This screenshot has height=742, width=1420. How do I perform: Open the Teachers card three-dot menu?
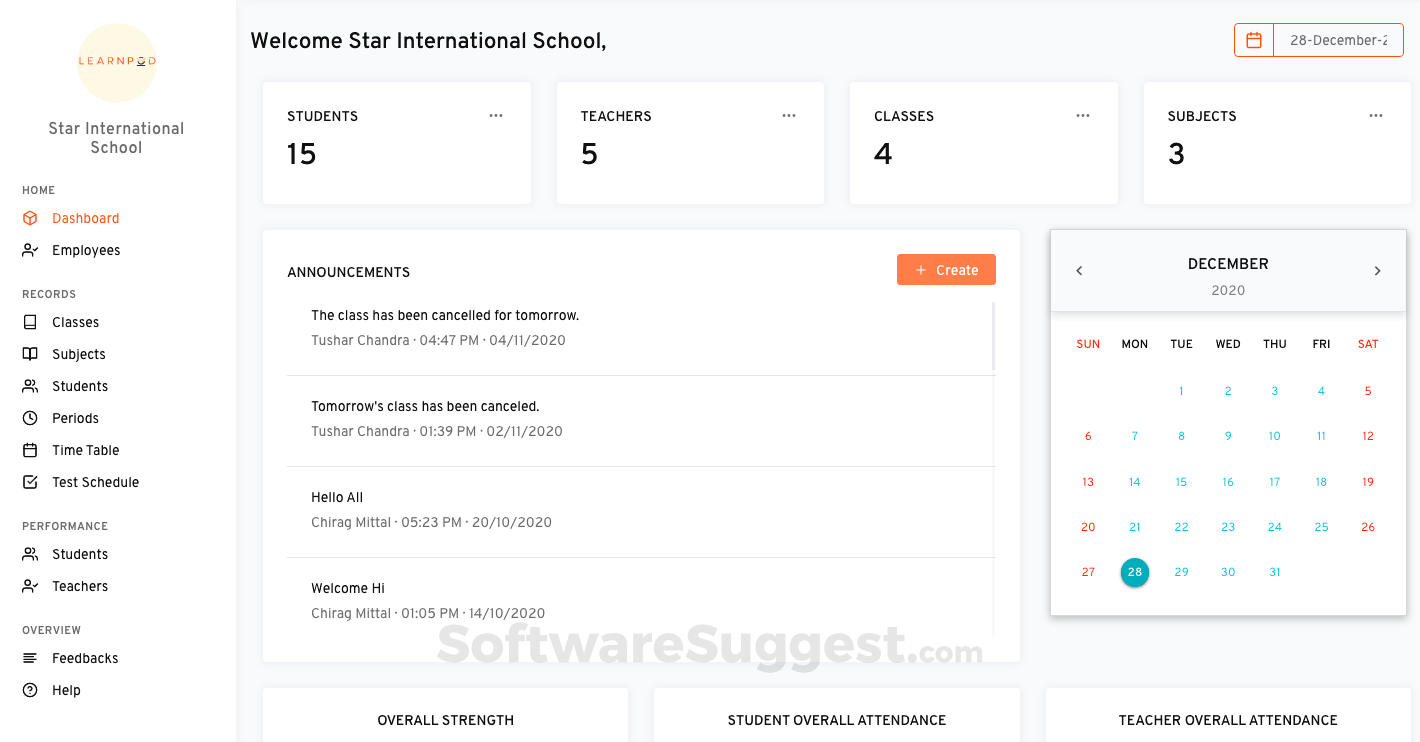(x=789, y=116)
